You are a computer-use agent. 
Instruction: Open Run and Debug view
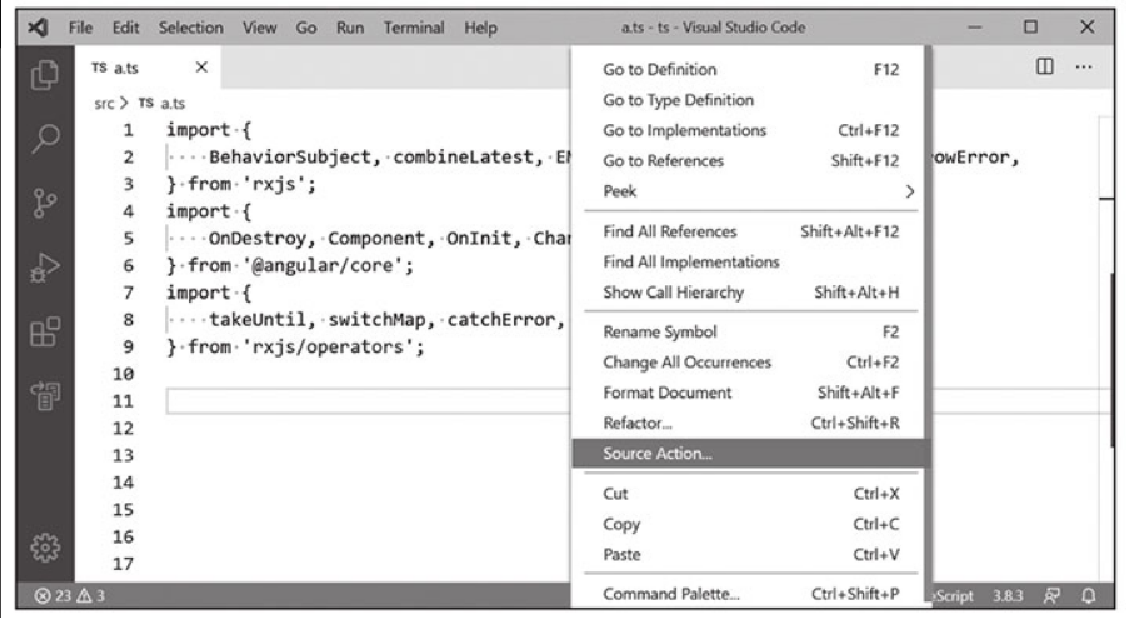(x=45, y=268)
